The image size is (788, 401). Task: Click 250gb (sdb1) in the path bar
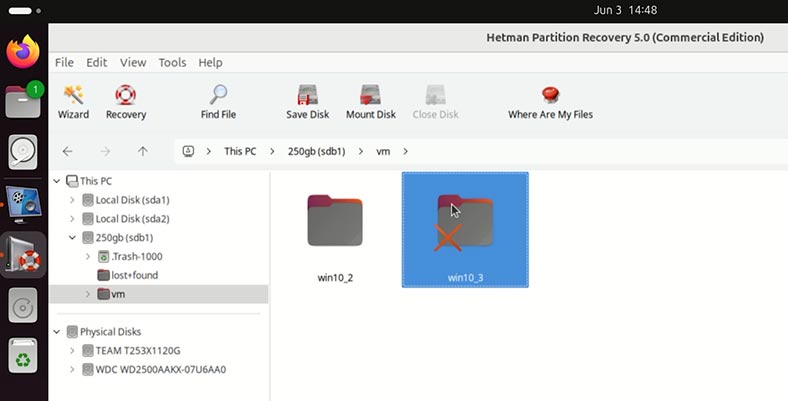(x=317, y=151)
